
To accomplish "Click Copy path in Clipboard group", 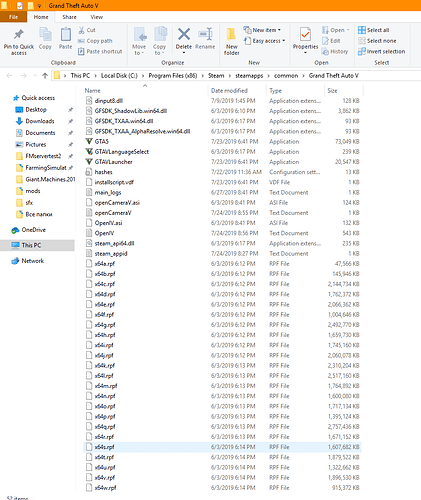I will pyautogui.click(x=95, y=41).
